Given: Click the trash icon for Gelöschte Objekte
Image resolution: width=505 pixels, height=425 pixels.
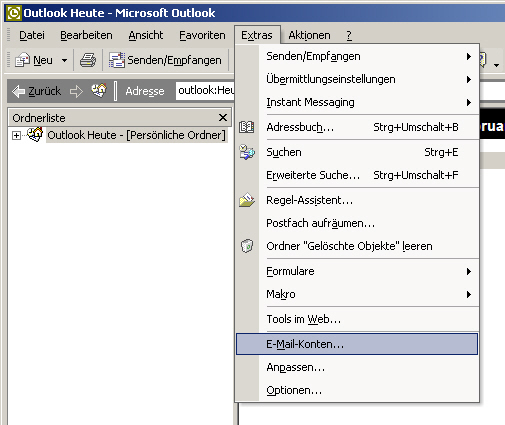Looking at the screenshot, I should coord(247,246).
